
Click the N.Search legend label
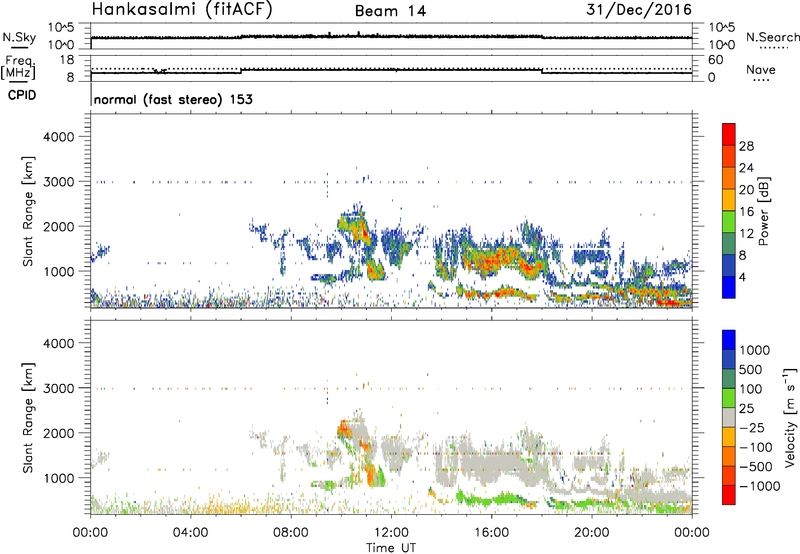773,37
